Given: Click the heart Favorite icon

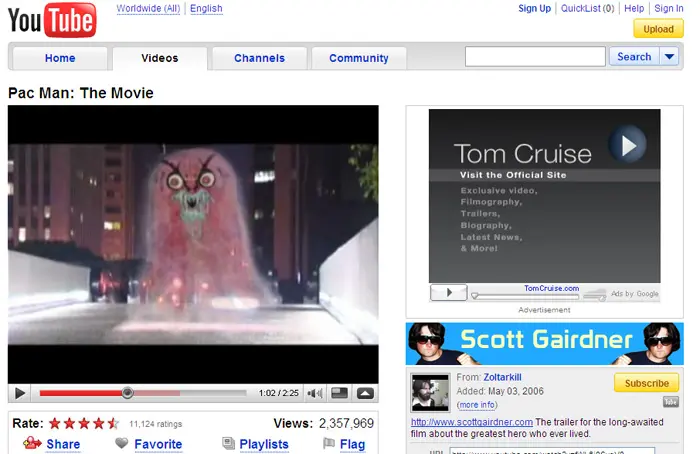Looking at the screenshot, I should 121,443.
